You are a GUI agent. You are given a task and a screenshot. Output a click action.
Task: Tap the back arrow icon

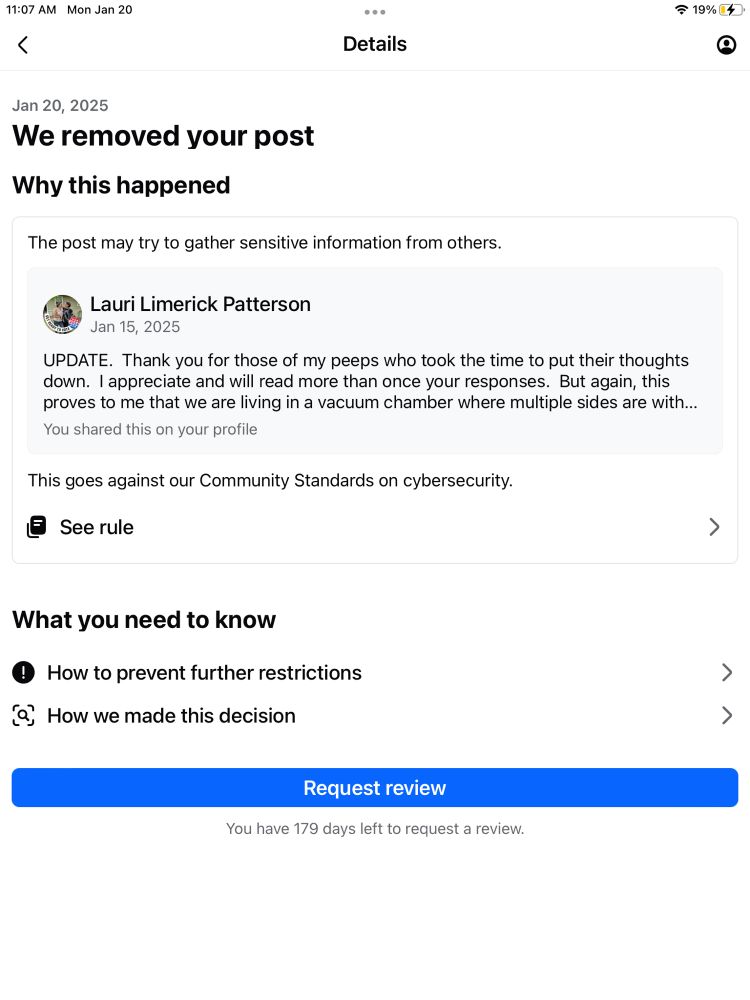coord(23,45)
